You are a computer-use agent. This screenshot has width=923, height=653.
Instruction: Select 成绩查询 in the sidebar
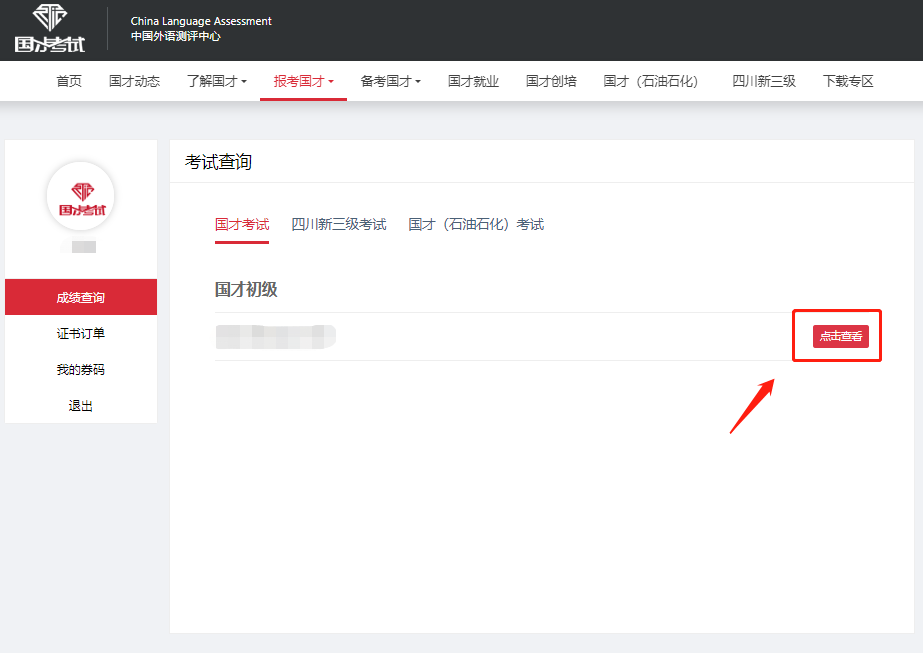pos(81,297)
